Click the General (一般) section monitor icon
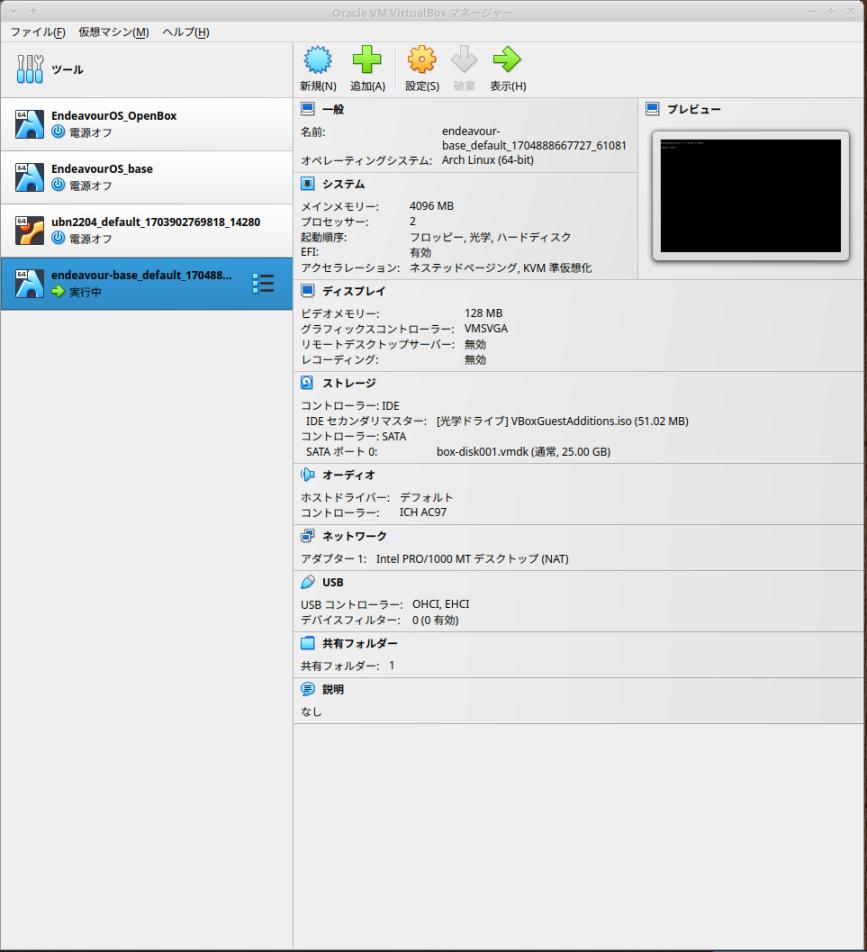 [x=308, y=109]
